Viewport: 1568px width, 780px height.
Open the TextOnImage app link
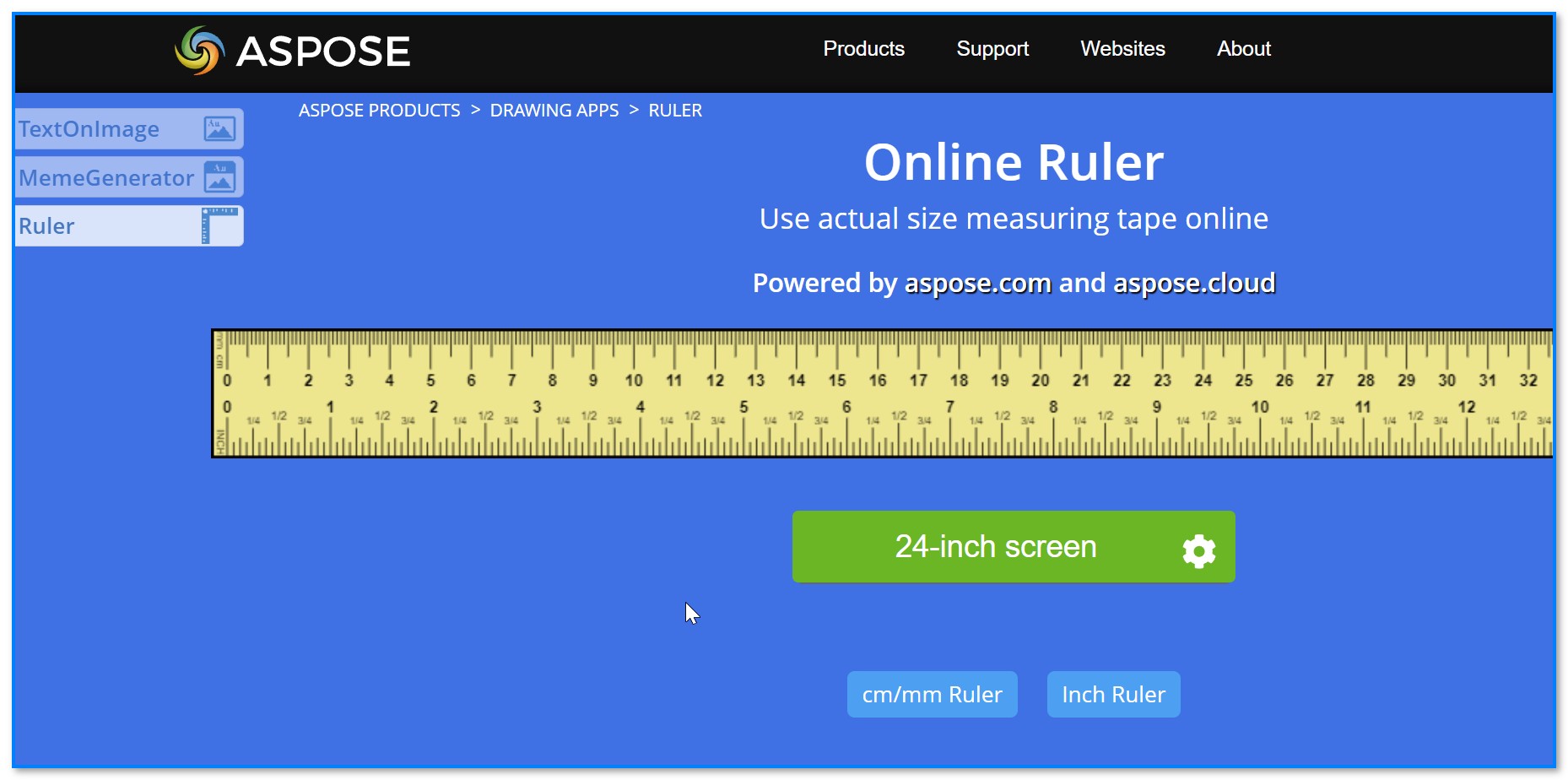129,128
